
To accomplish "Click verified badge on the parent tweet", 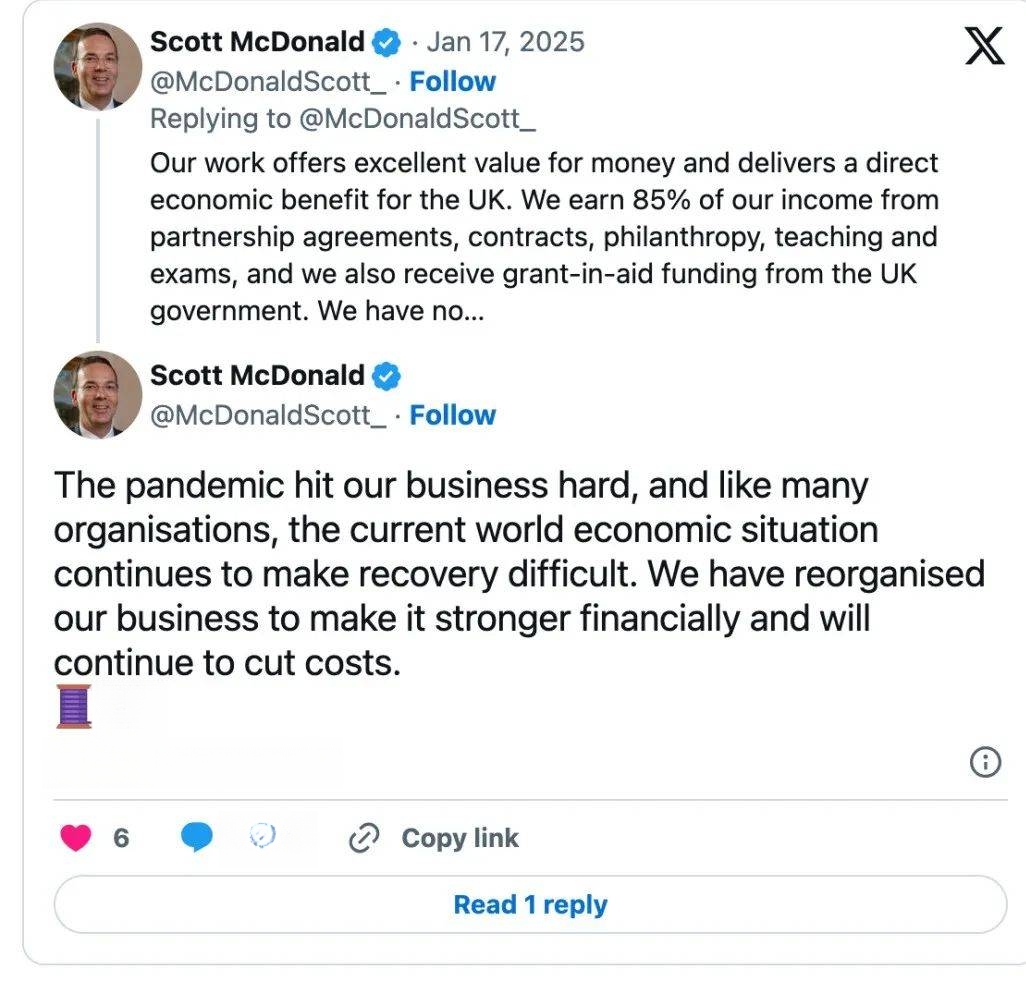I will tap(386, 43).
